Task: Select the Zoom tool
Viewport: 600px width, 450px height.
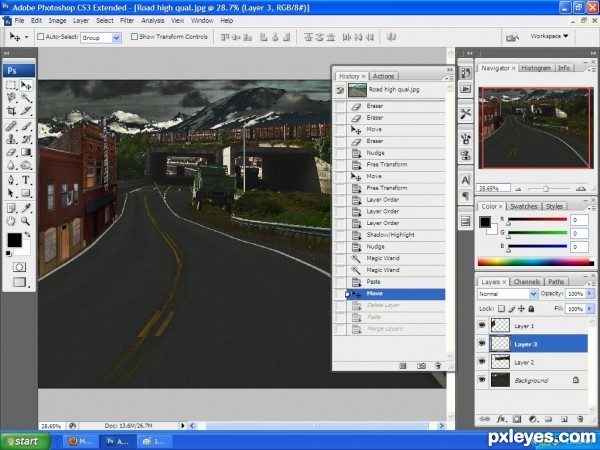Action: point(26,221)
